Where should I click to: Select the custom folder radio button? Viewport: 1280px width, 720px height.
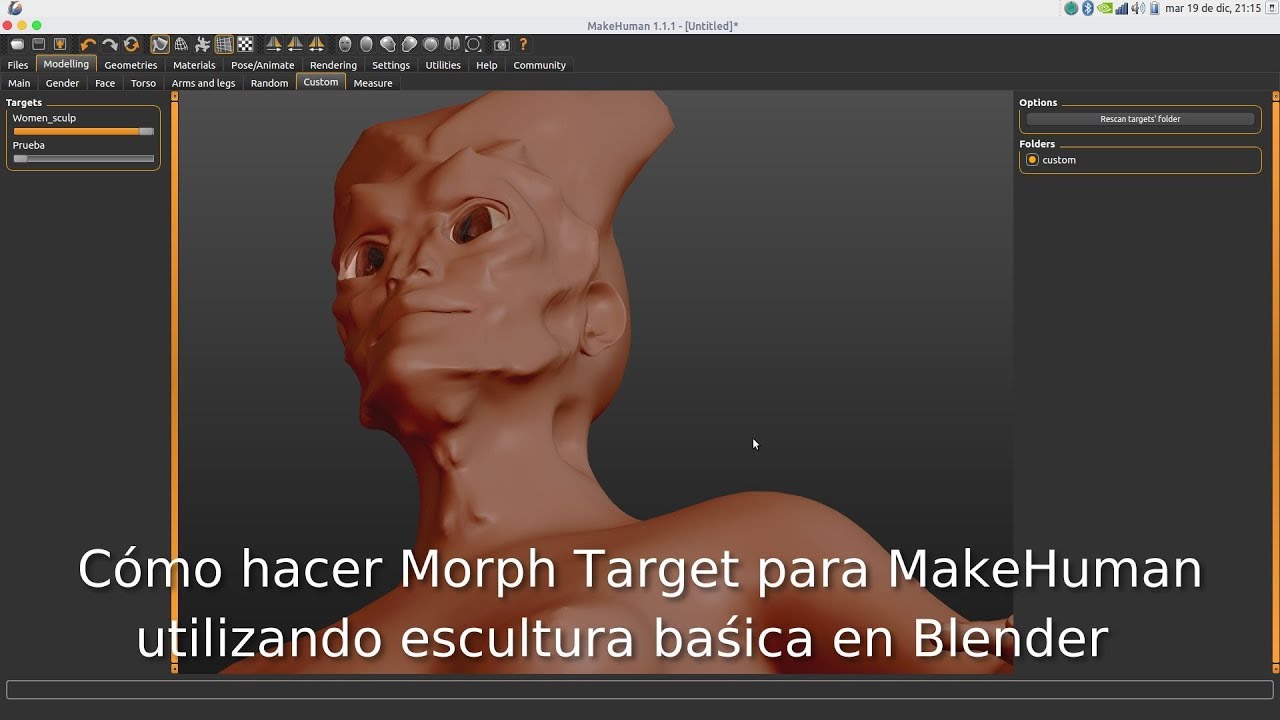tap(1033, 160)
